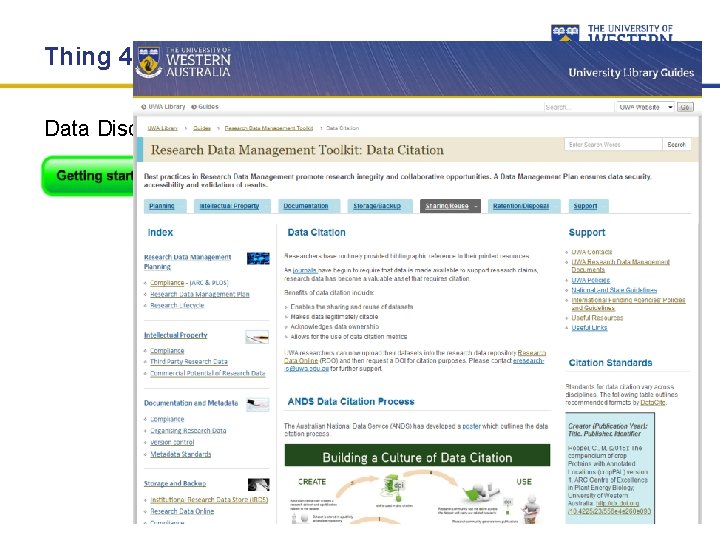This screenshot has height=540, width=720.
Task: Click Guides breadcrumb link
Action: pyautogui.click(x=202, y=128)
